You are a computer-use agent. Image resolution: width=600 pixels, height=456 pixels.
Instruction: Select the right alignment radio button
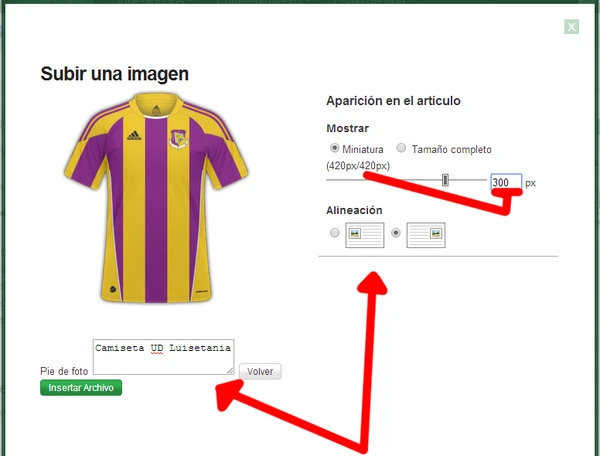[x=396, y=233]
